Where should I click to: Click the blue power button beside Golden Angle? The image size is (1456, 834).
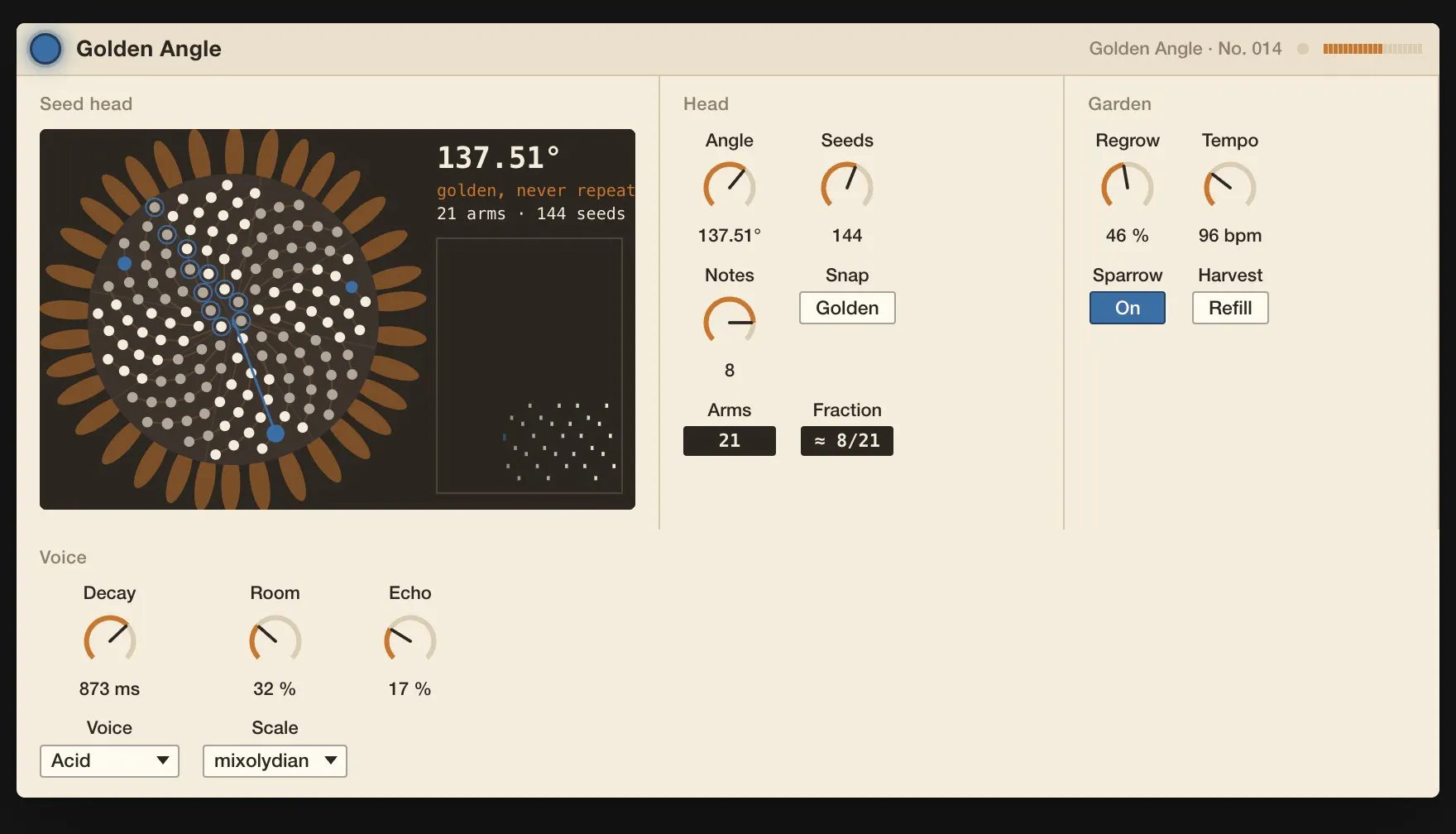[45, 49]
